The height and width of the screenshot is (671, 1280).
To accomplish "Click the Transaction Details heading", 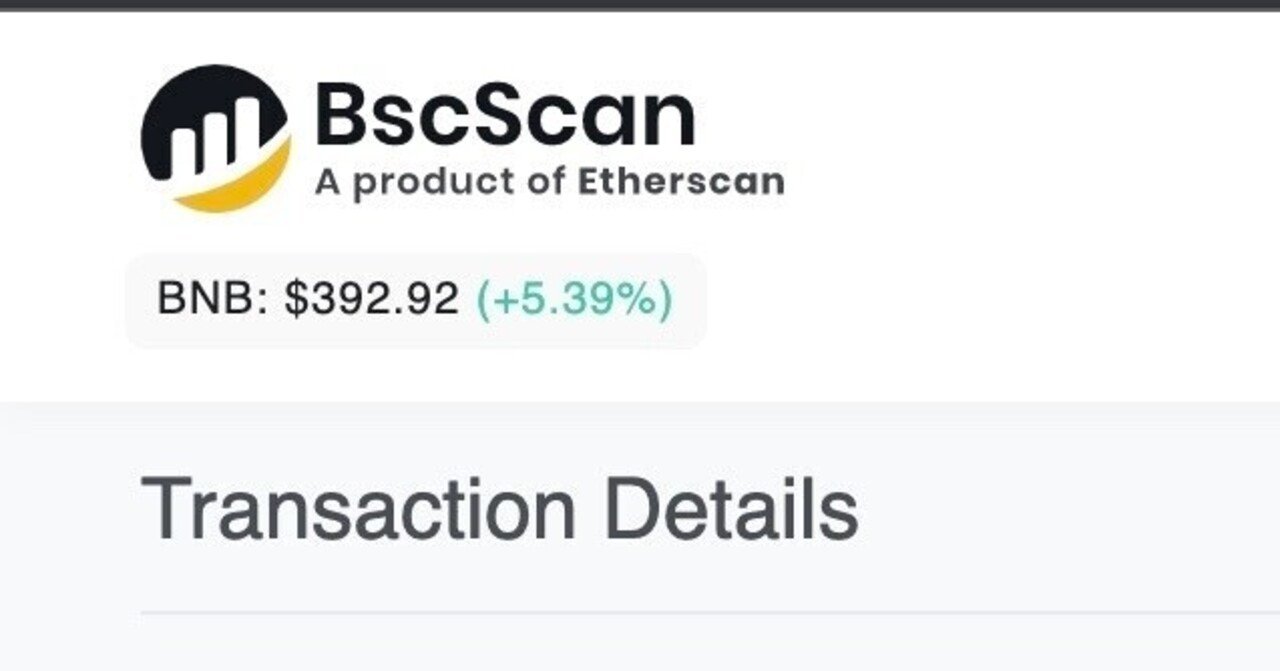I will pyautogui.click(x=499, y=510).
